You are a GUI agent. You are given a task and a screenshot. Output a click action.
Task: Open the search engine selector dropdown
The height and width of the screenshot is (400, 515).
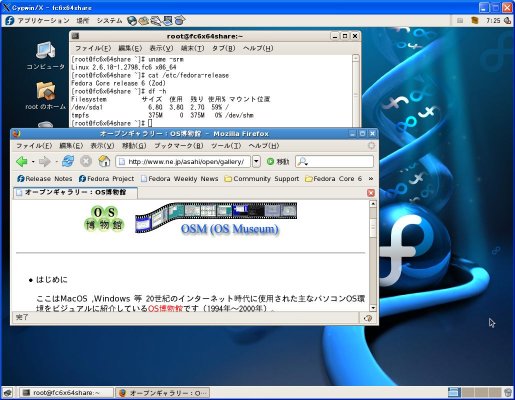pyautogui.click(x=303, y=162)
